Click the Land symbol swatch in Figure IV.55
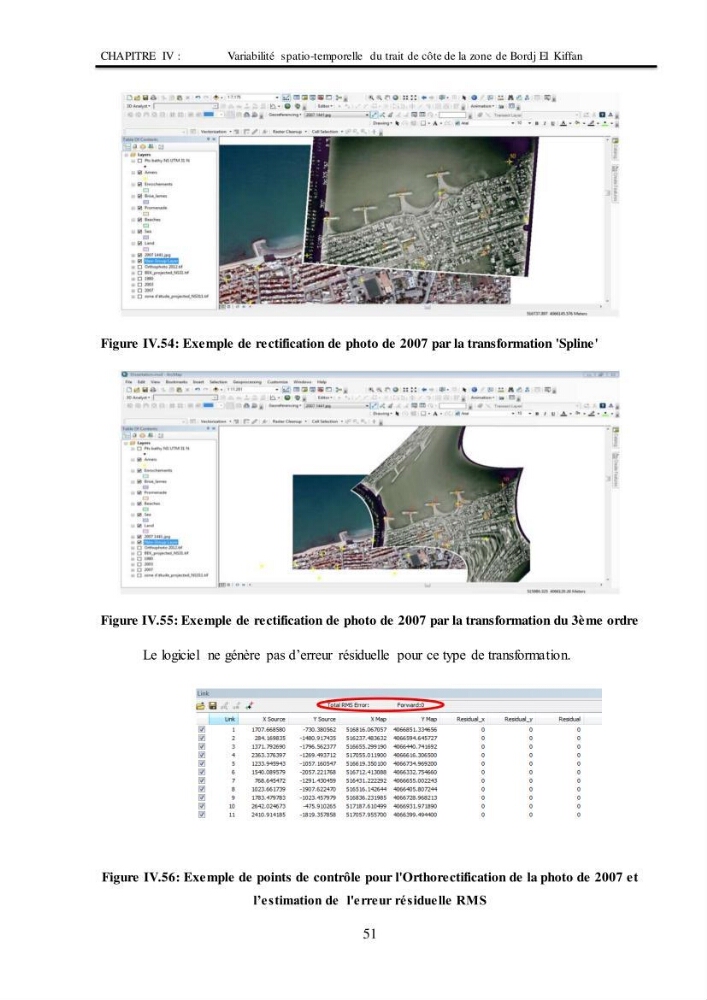Image resolution: width=707 pixels, height=1000 pixels. point(145,531)
